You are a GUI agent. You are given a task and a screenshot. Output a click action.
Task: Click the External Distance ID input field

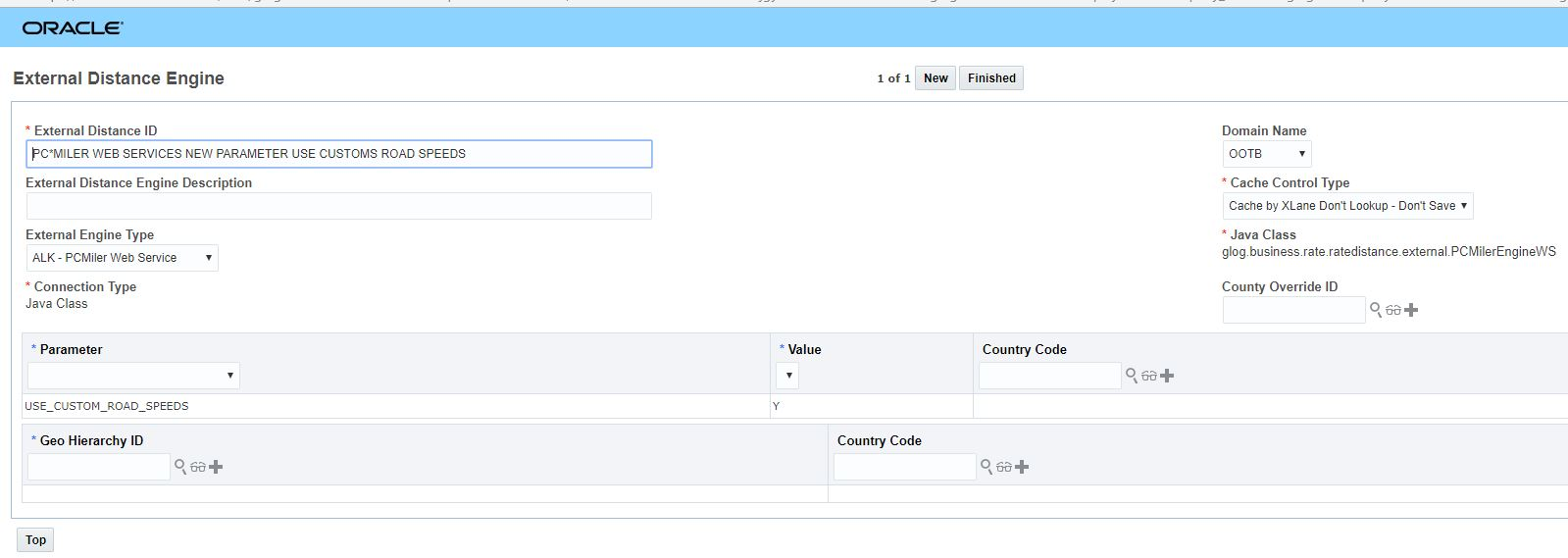click(339, 154)
